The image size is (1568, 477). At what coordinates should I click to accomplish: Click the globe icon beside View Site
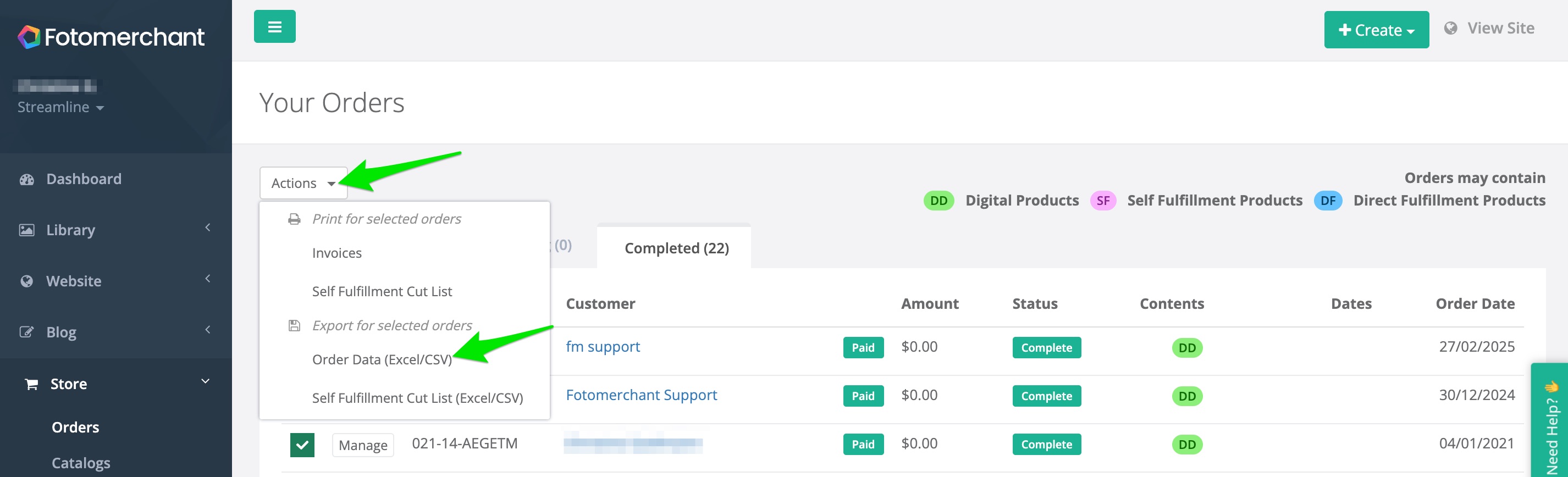tap(1450, 29)
